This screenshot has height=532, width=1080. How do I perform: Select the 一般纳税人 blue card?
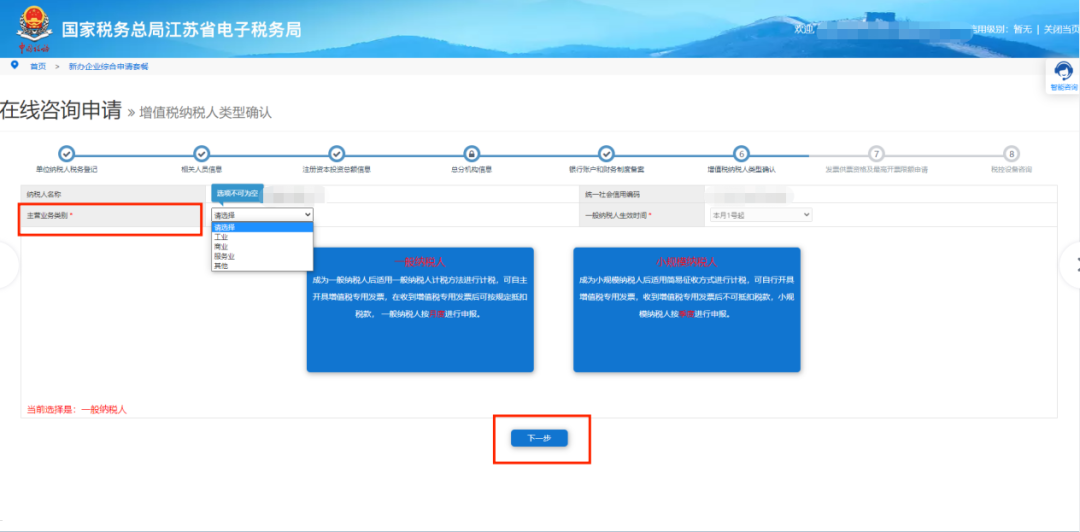(x=420, y=310)
